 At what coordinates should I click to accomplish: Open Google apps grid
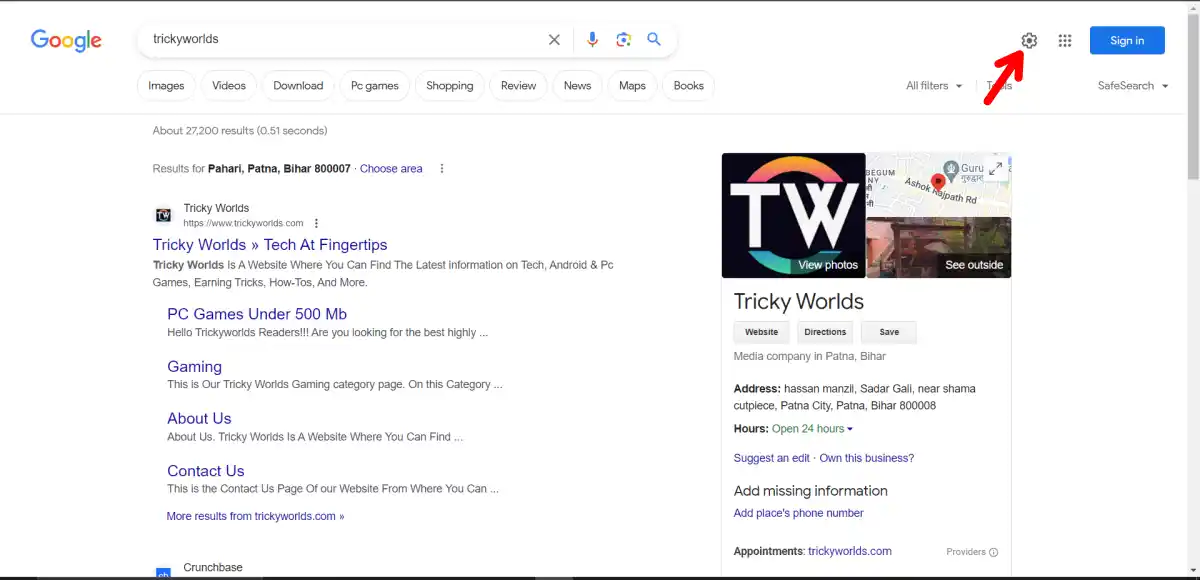[1065, 40]
